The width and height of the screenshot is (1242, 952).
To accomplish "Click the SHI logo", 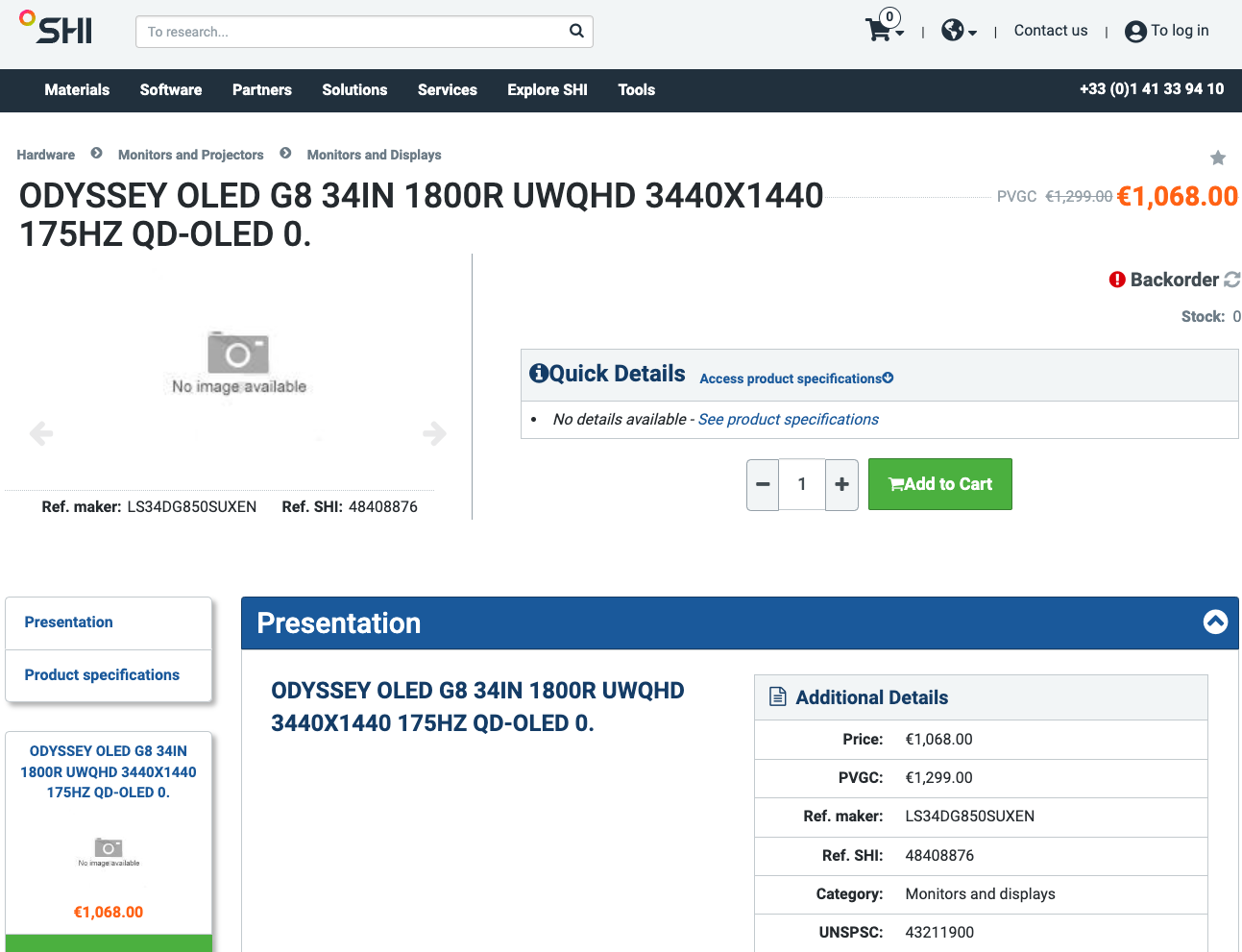I will click(57, 29).
